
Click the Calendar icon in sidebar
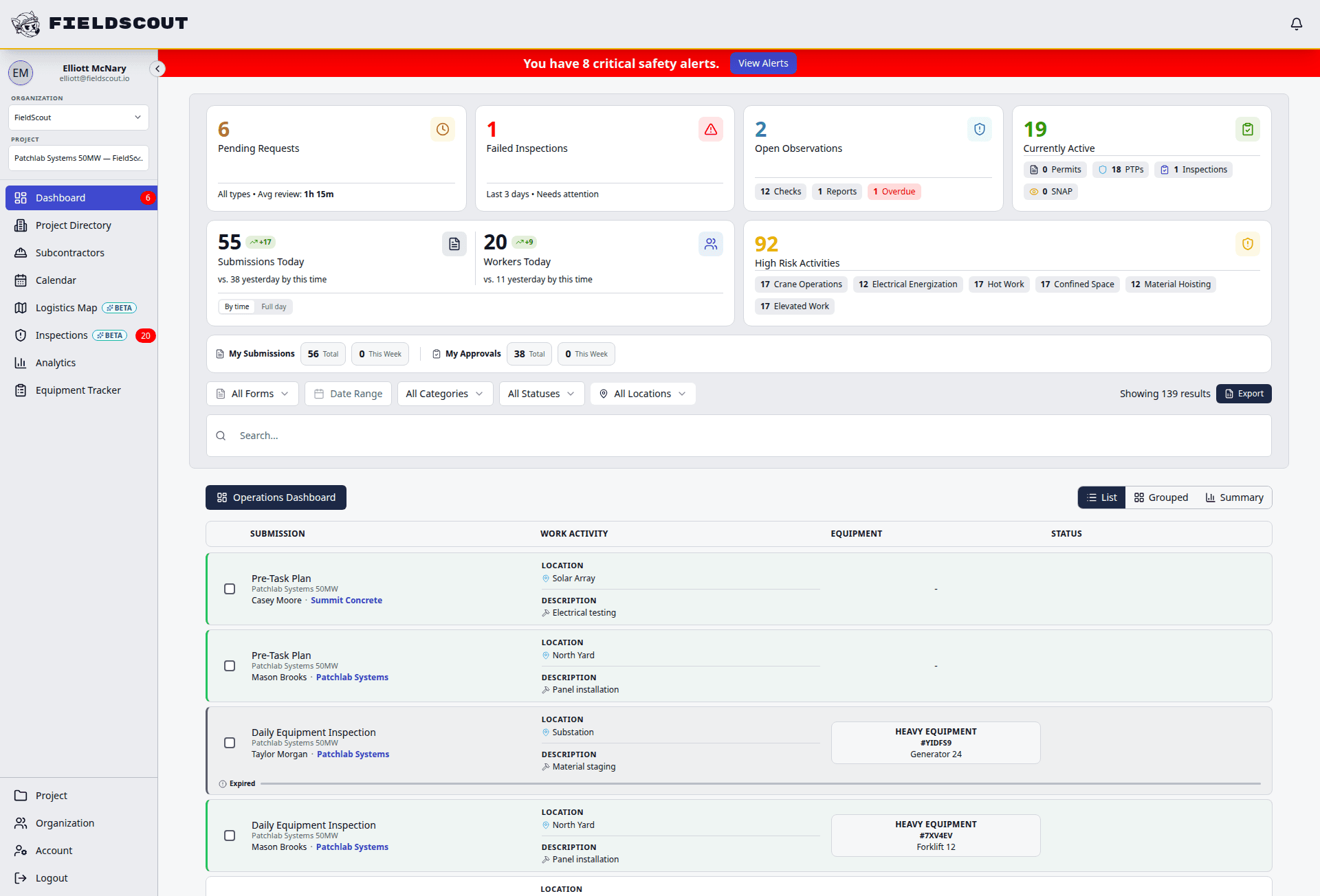pos(21,280)
